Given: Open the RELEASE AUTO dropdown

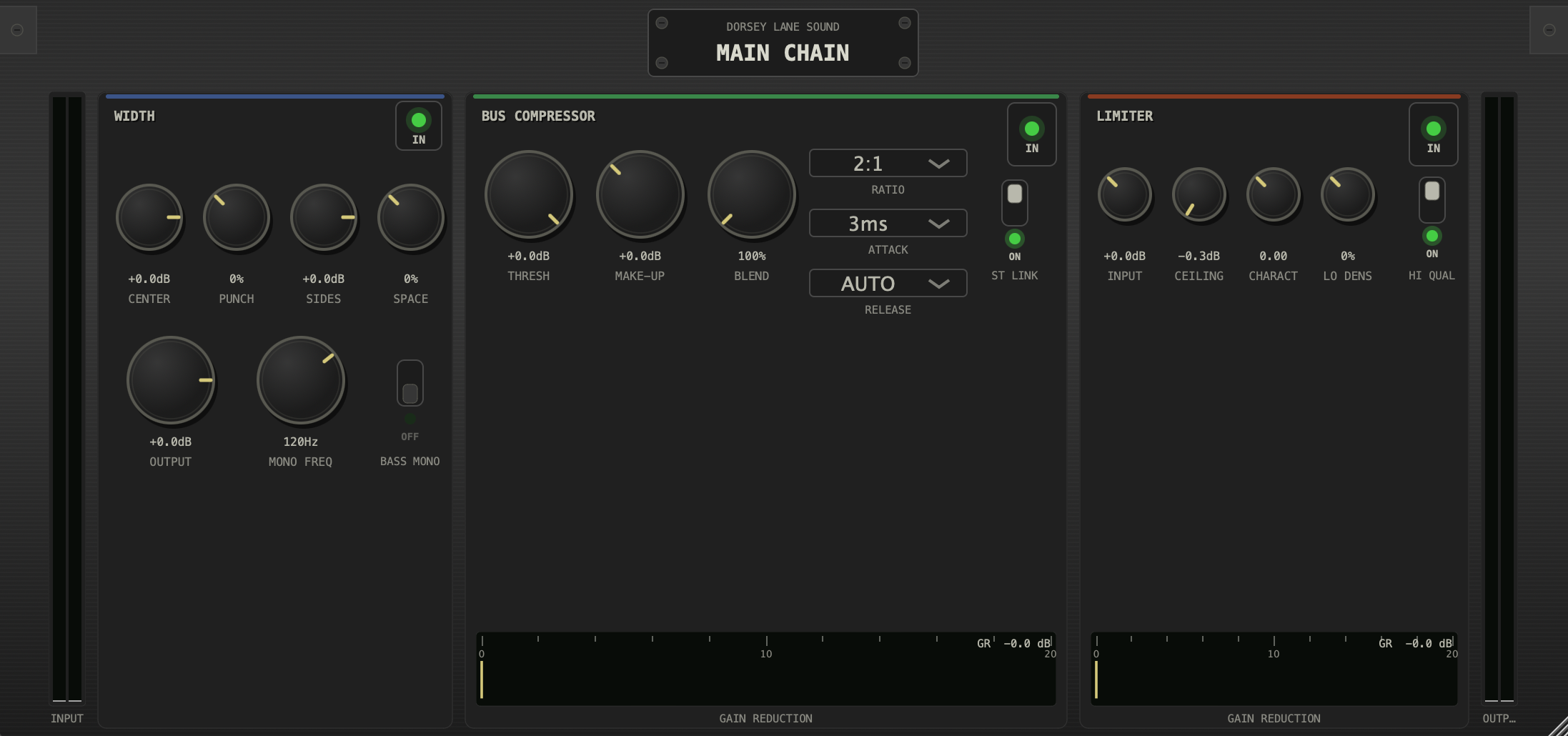Looking at the screenshot, I should pyautogui.click(x=888, y=284).
